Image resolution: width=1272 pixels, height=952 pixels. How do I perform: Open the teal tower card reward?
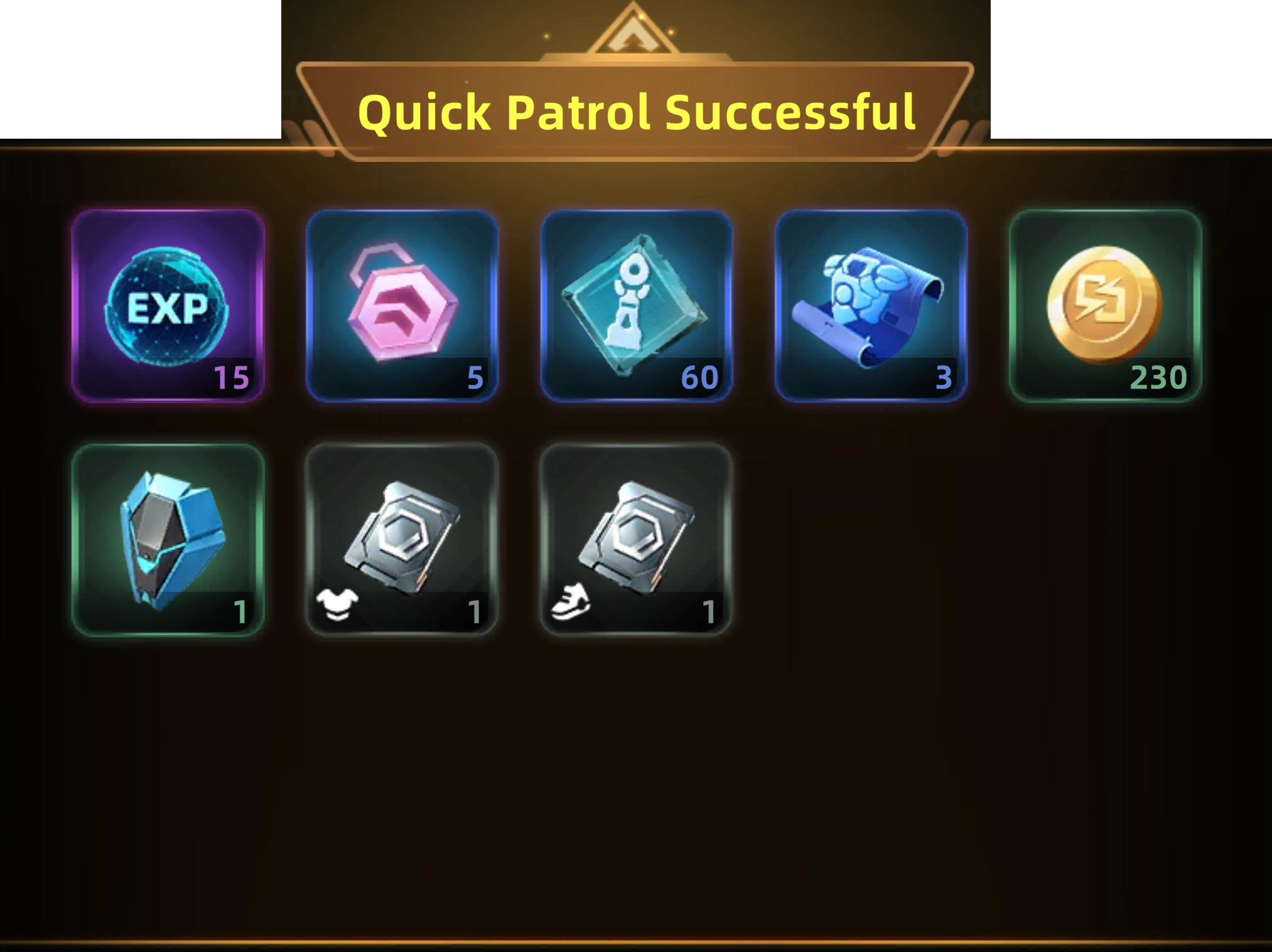[x=636, y=306]
